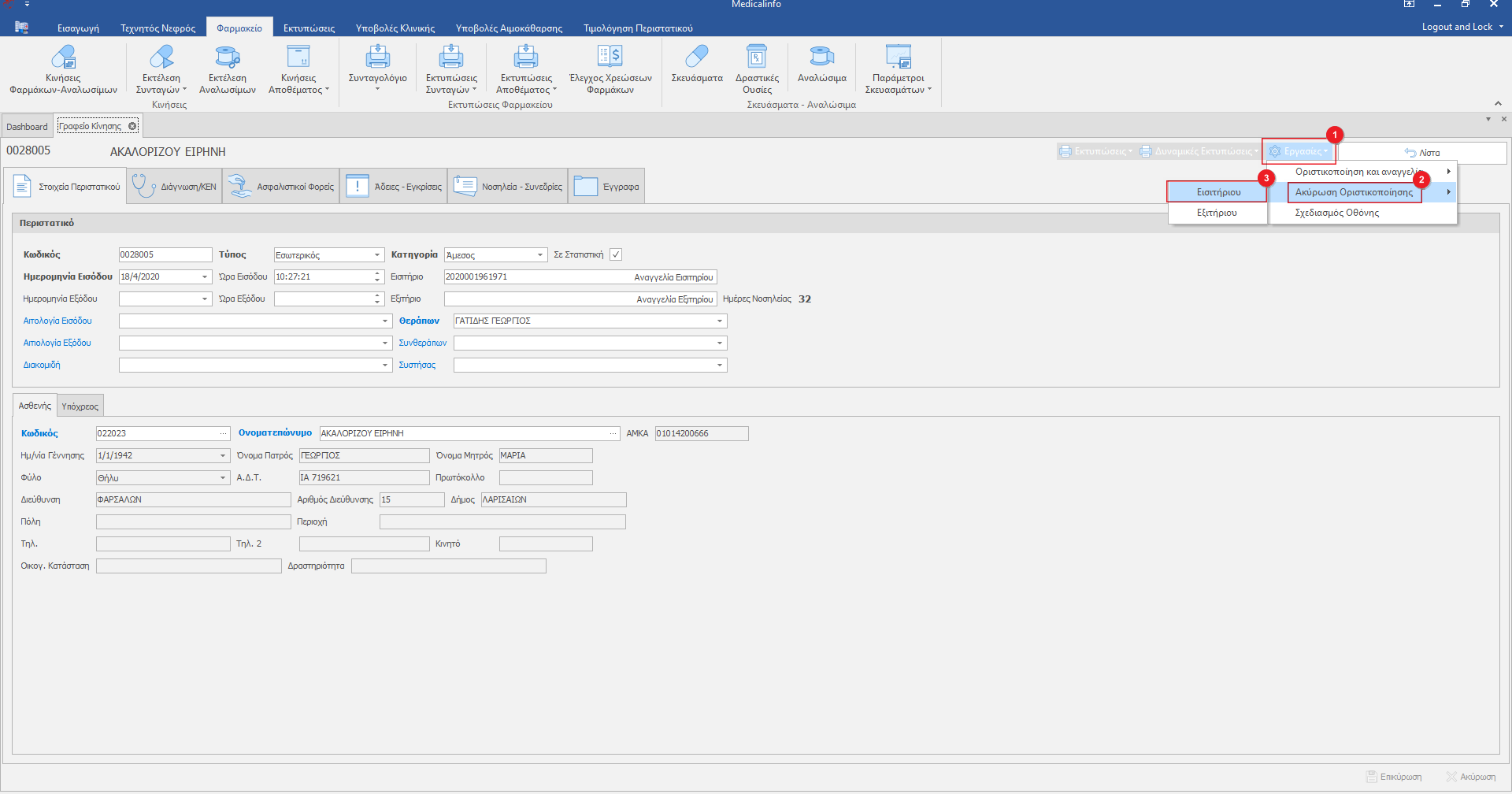Expand the Θεράπων doctor dropdown
1512x794 pixels.
click(720, 321)
